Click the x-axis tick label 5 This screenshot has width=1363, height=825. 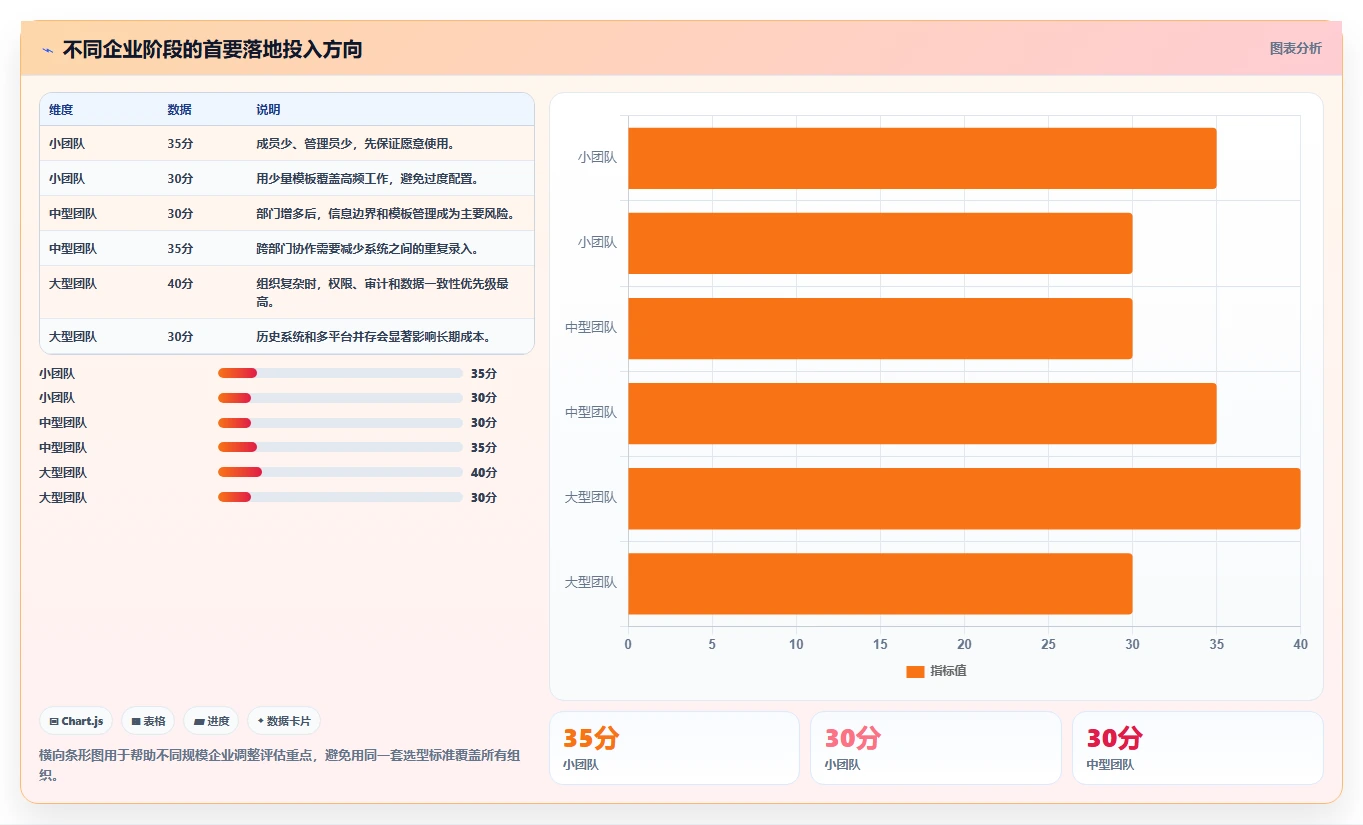712,644
